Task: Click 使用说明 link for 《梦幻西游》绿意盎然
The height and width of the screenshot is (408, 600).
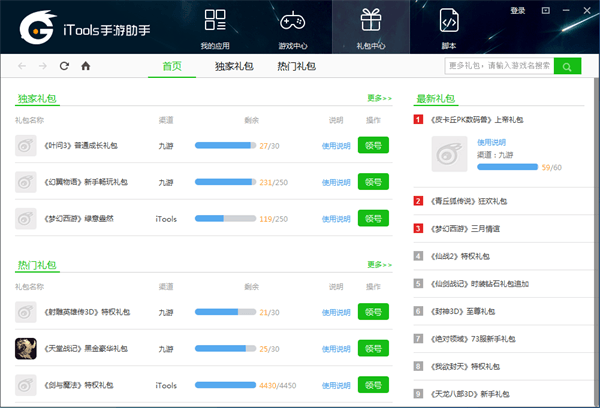Action: [x=336, y=218]
